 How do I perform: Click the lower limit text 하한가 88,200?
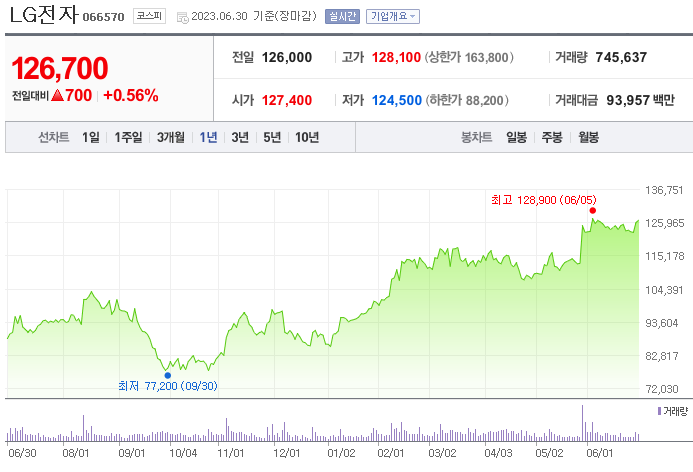(467, 100)
